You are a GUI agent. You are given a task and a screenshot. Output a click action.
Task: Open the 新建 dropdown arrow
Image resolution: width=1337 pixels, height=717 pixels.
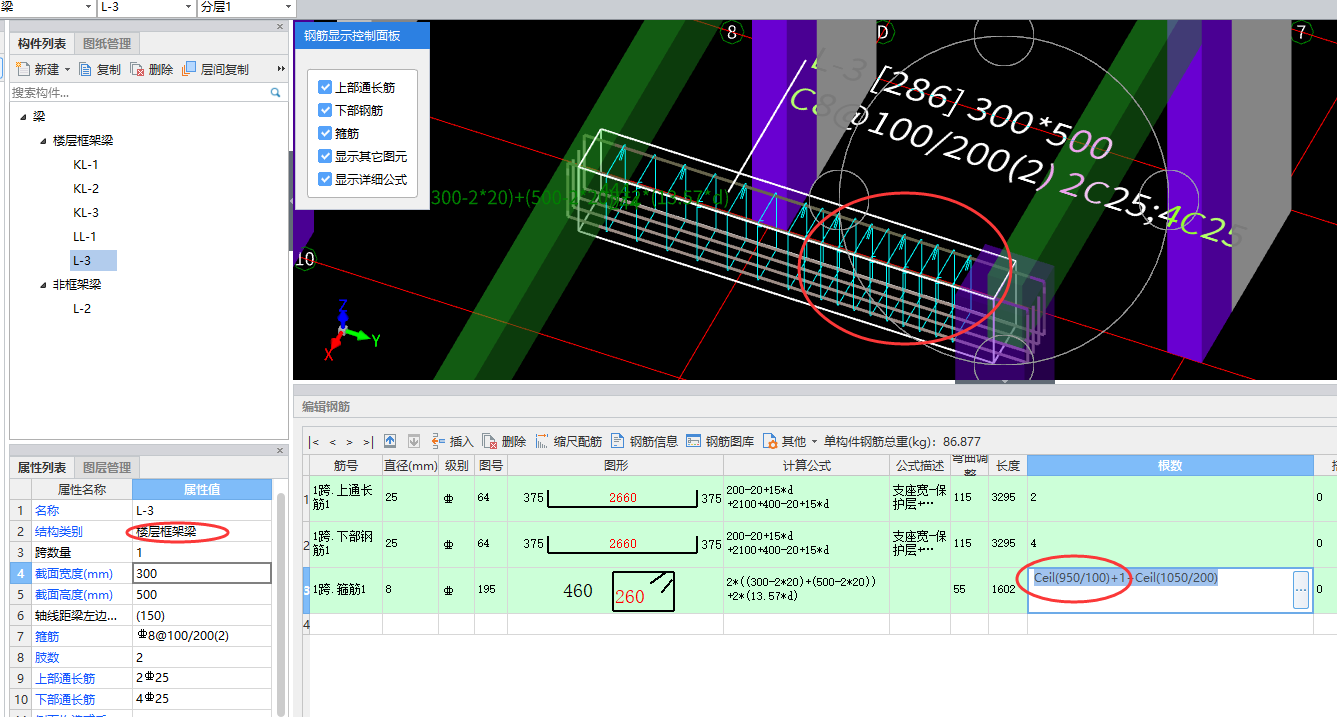point(67,70)
